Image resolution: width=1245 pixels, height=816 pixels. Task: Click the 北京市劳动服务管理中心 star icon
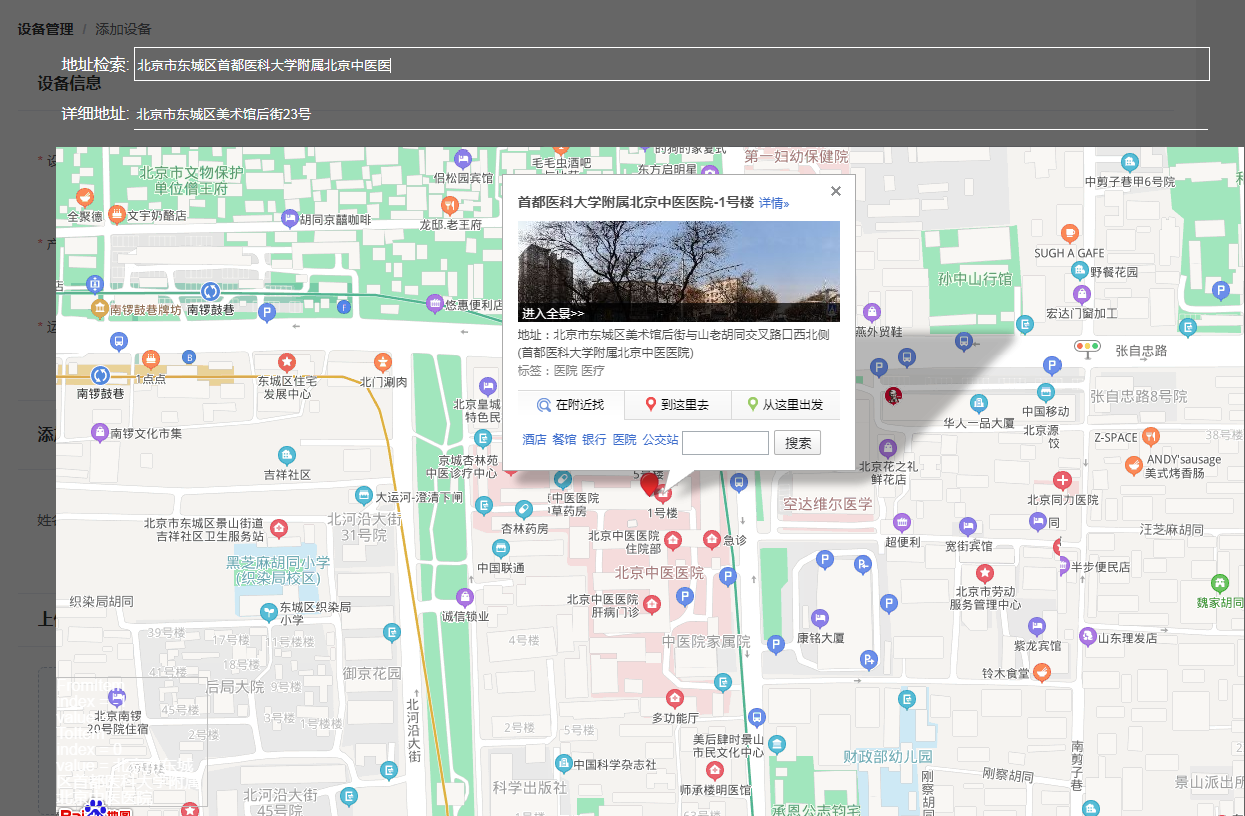(985, 573)
